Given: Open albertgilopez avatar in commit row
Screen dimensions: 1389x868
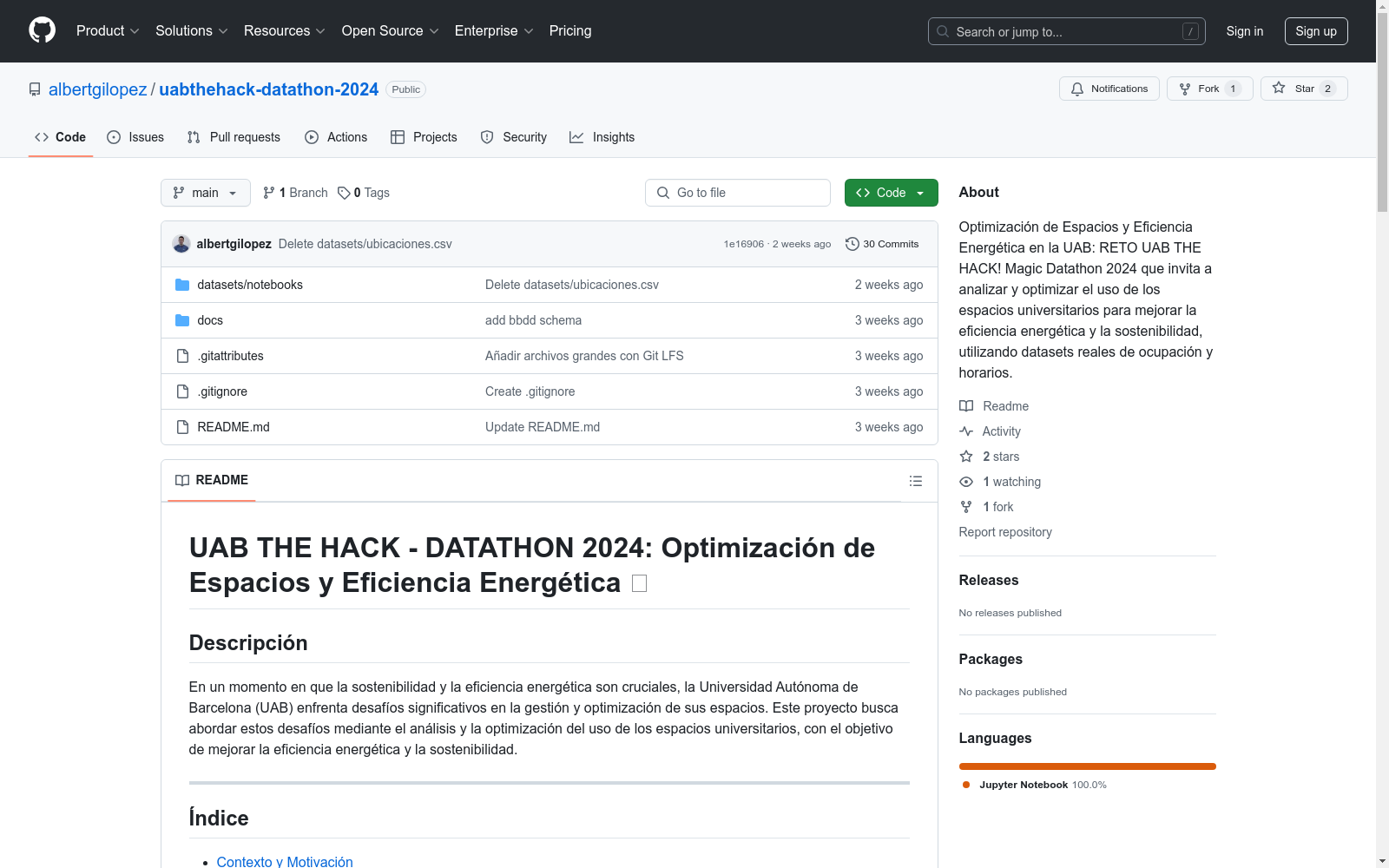Looking at the screenshot, I should click(181, 244).
